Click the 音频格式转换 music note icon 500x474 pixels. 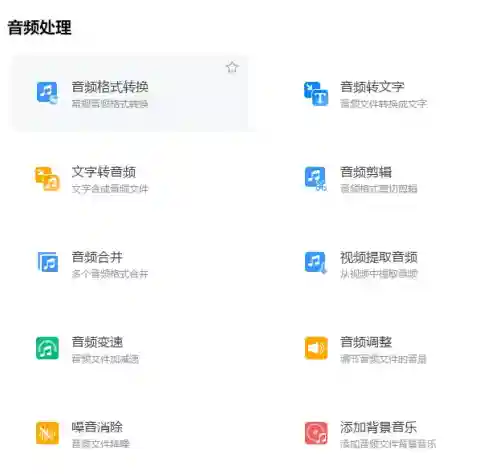point(47,93)
